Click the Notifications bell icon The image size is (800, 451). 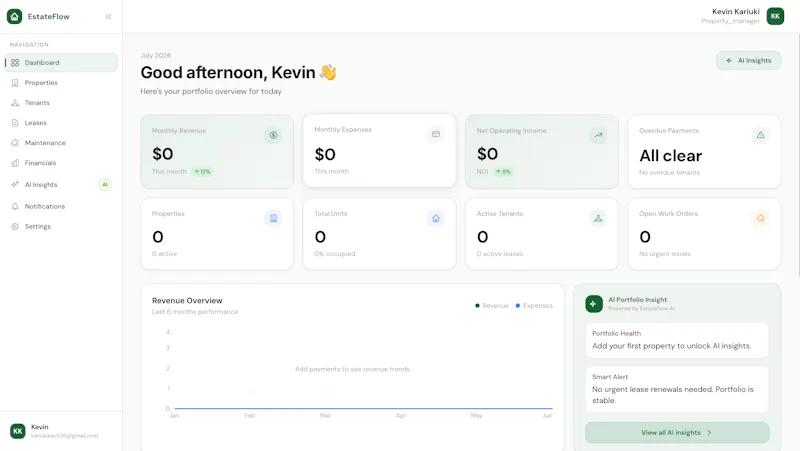15,206
